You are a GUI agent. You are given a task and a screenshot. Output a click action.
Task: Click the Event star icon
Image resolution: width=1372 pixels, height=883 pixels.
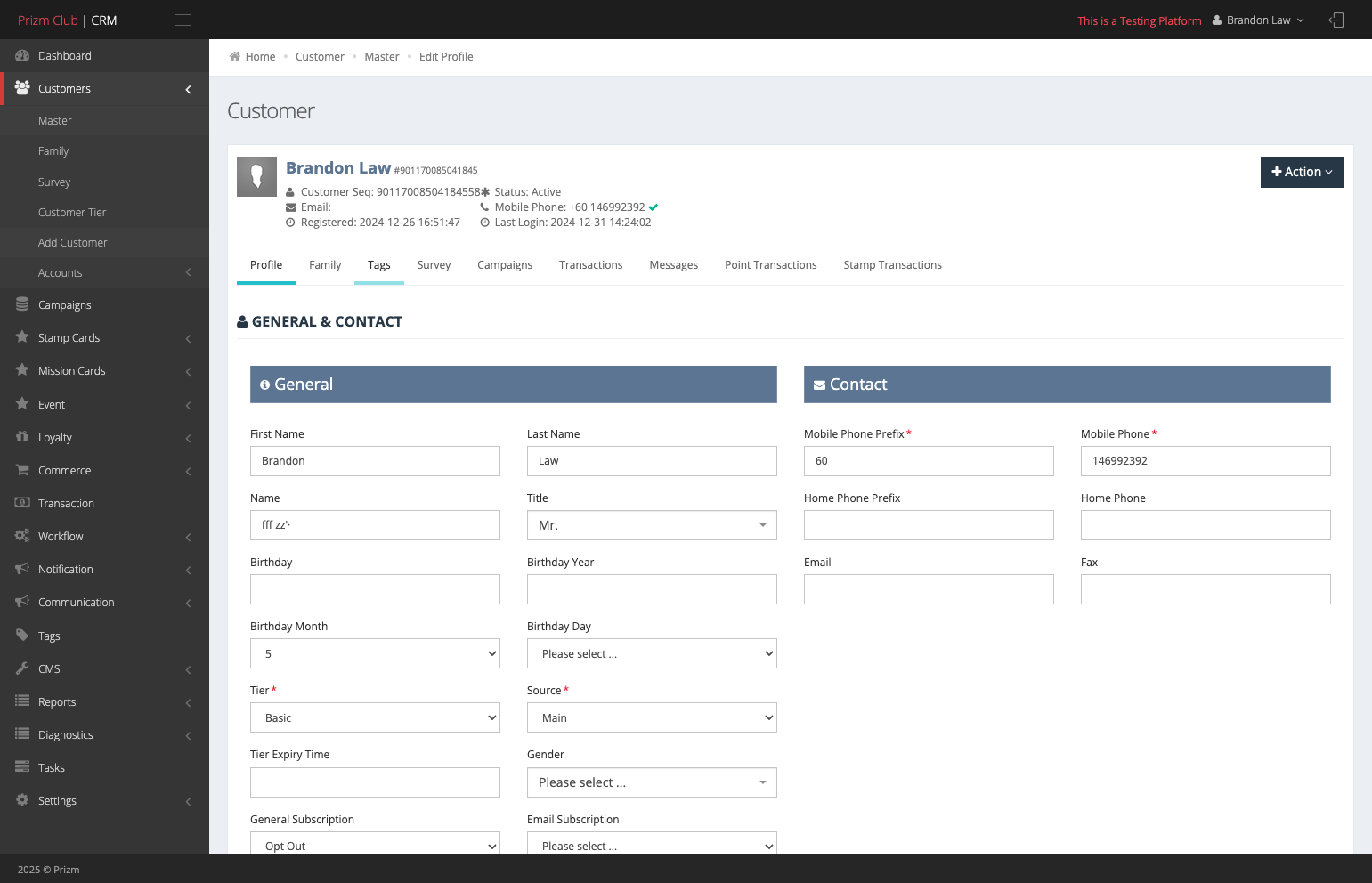coord(22,404)
